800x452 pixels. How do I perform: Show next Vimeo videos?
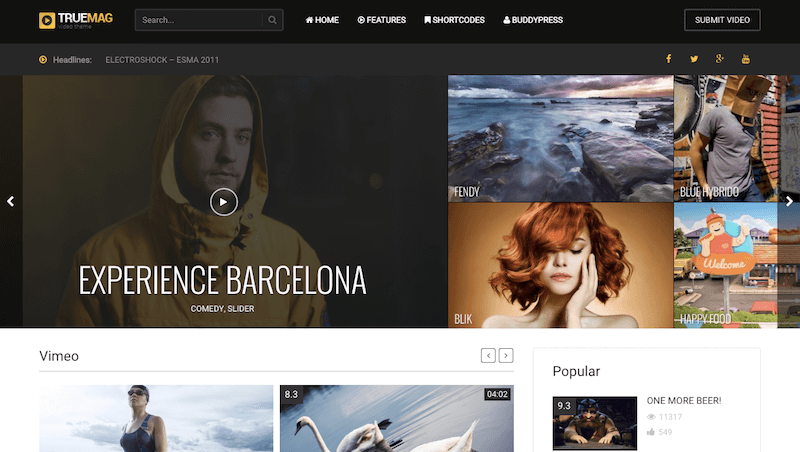click(x=506, y=355)
